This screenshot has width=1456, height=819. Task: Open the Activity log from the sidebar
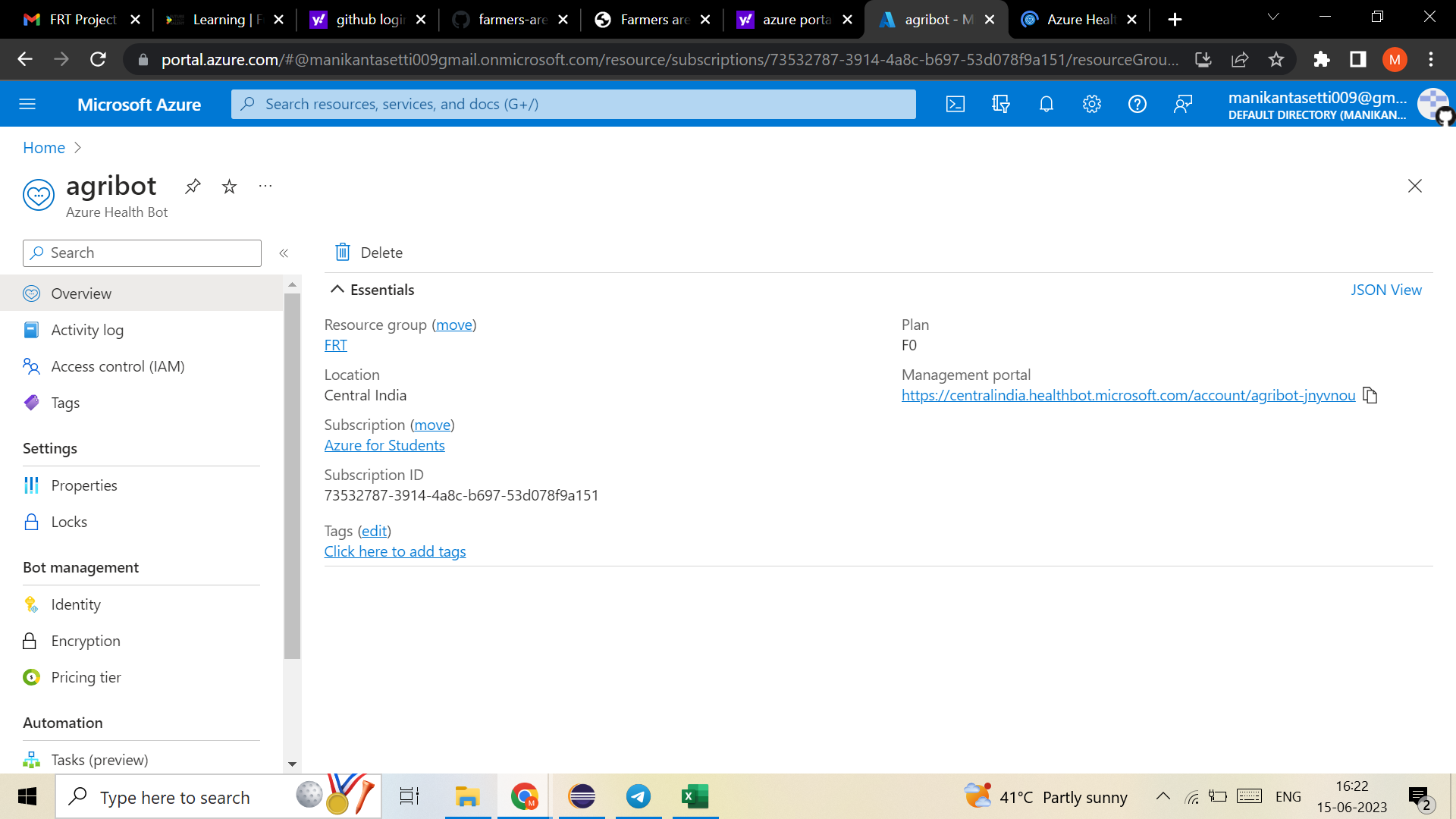(x=87, y=330)
